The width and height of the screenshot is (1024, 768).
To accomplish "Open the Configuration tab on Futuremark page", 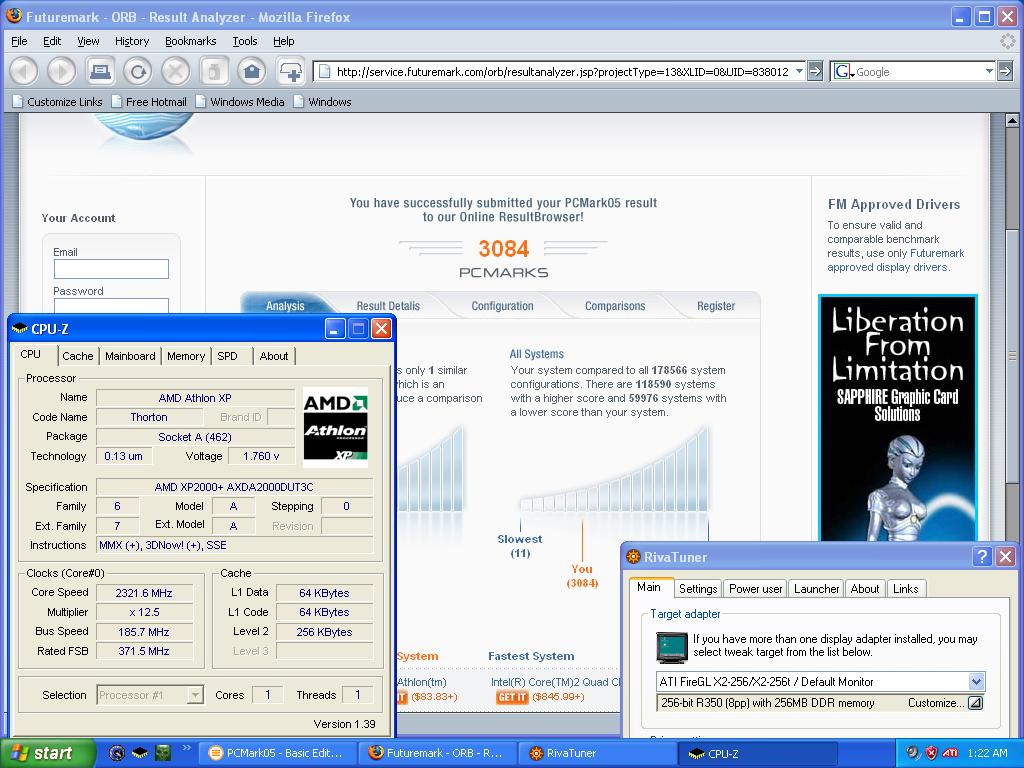I will (502, 306).
